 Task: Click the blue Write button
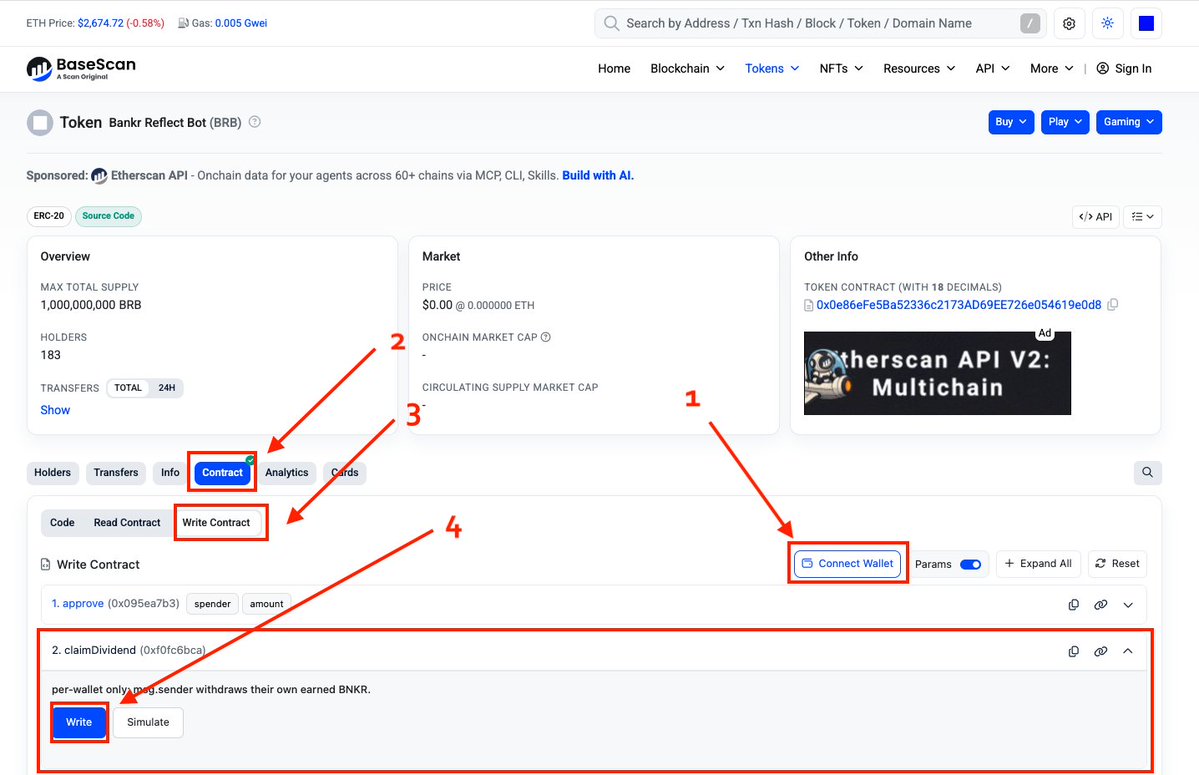79,722
